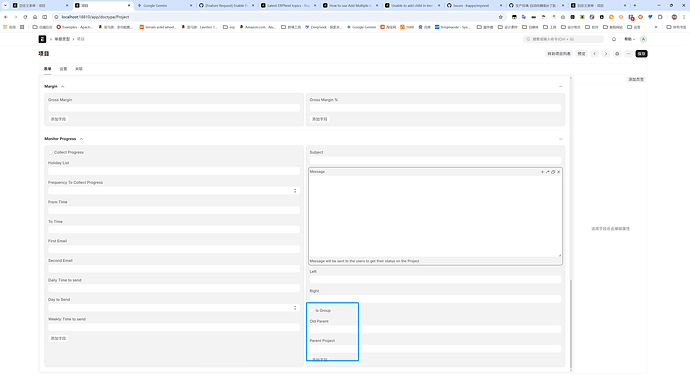The height and width of the screenshot is (375, 690).
Task: Open browser profile avatar icon
Action: tap(674, 17)
